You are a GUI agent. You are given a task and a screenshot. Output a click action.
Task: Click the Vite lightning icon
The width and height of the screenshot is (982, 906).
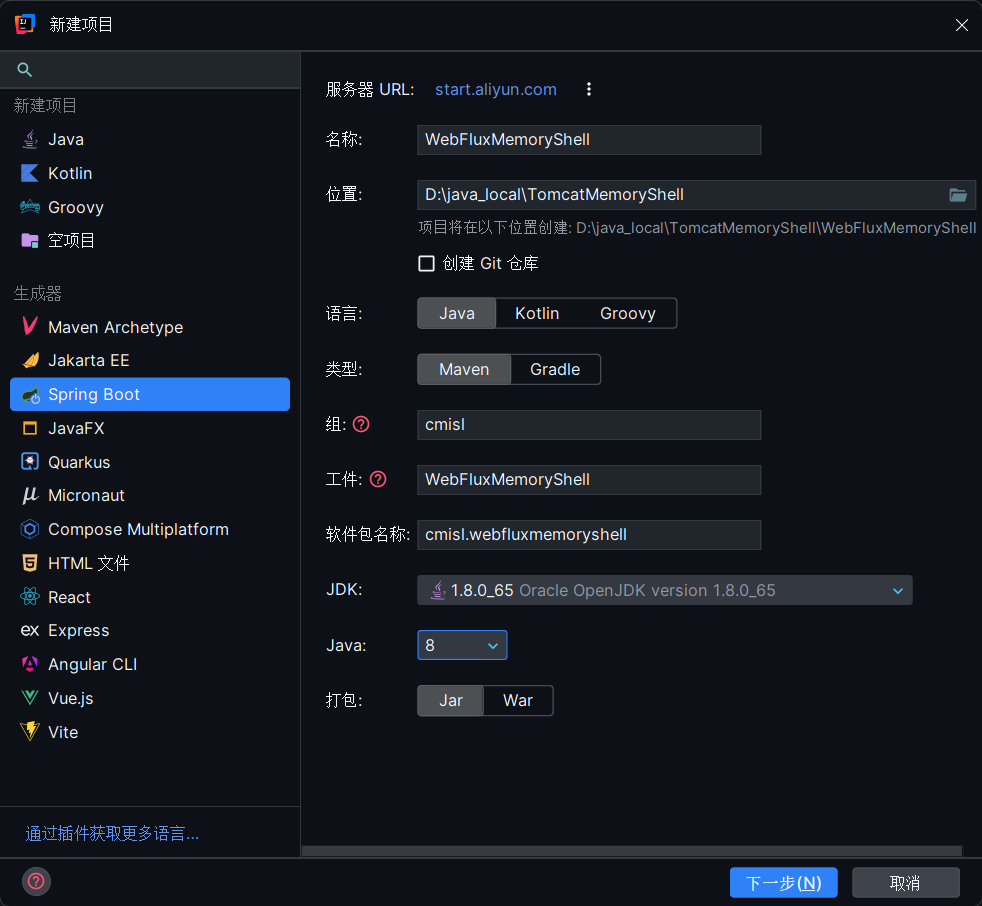30,731
